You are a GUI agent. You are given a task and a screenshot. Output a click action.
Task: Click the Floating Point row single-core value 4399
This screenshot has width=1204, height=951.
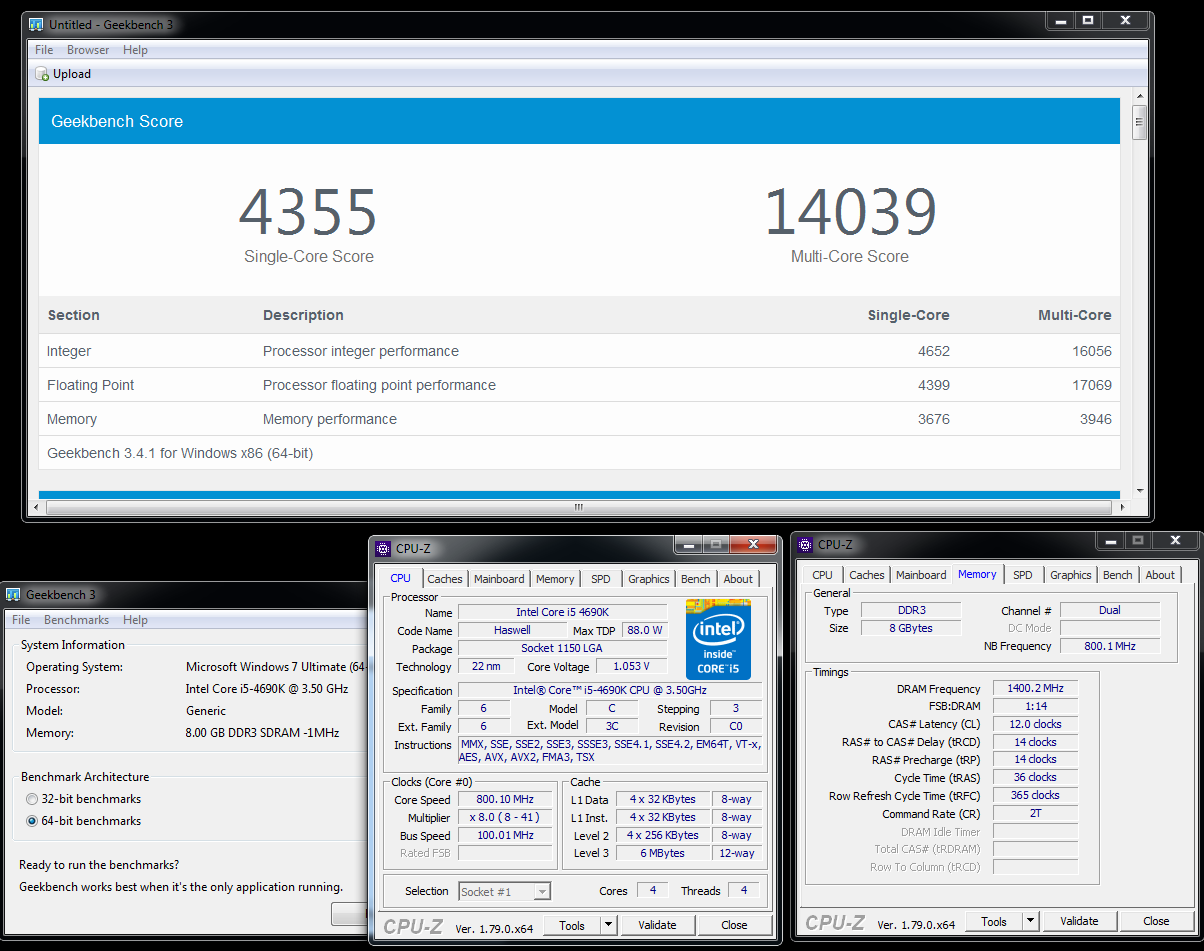(934, 385)
